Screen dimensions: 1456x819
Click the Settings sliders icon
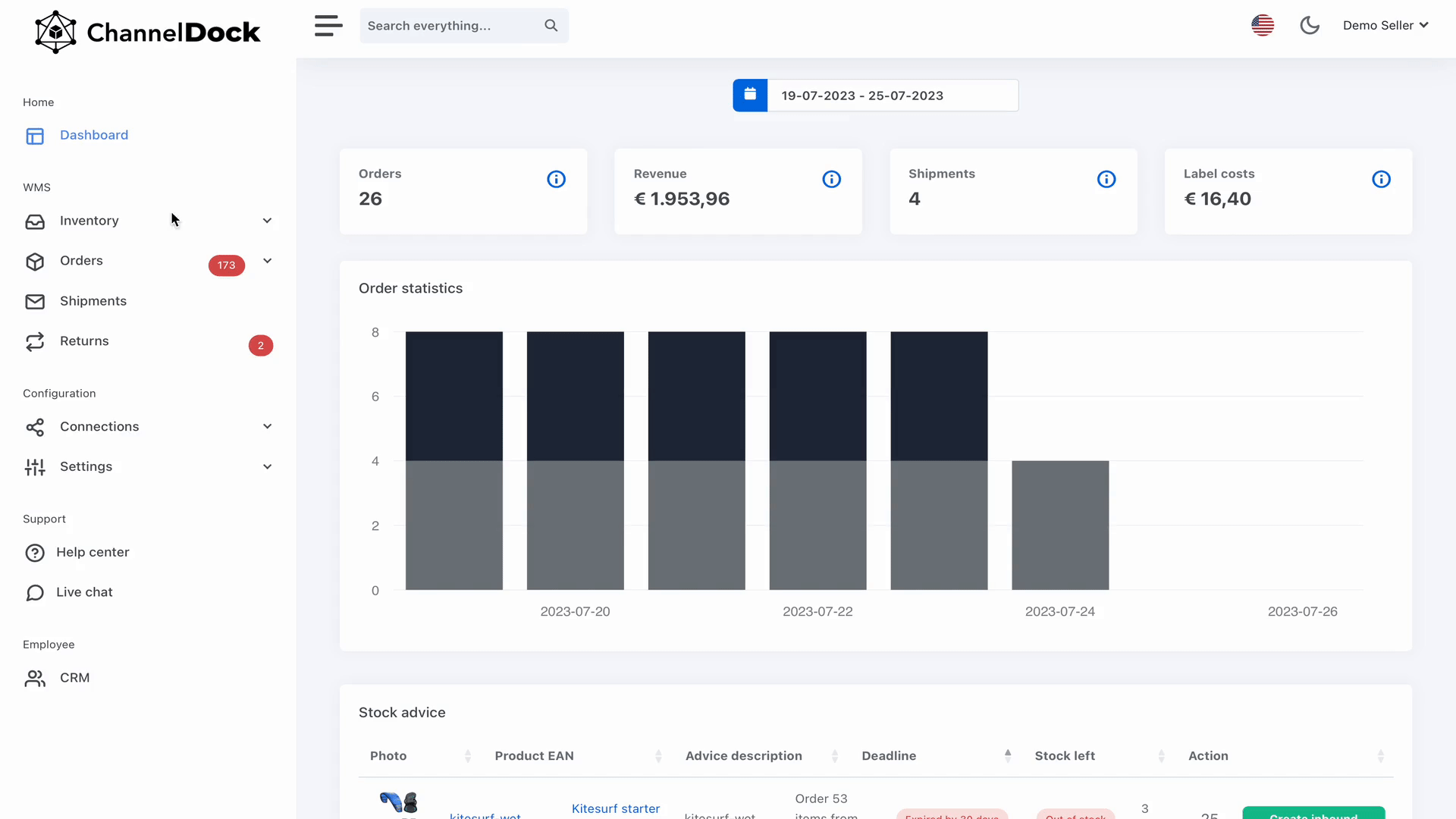(x=35, y=467)
